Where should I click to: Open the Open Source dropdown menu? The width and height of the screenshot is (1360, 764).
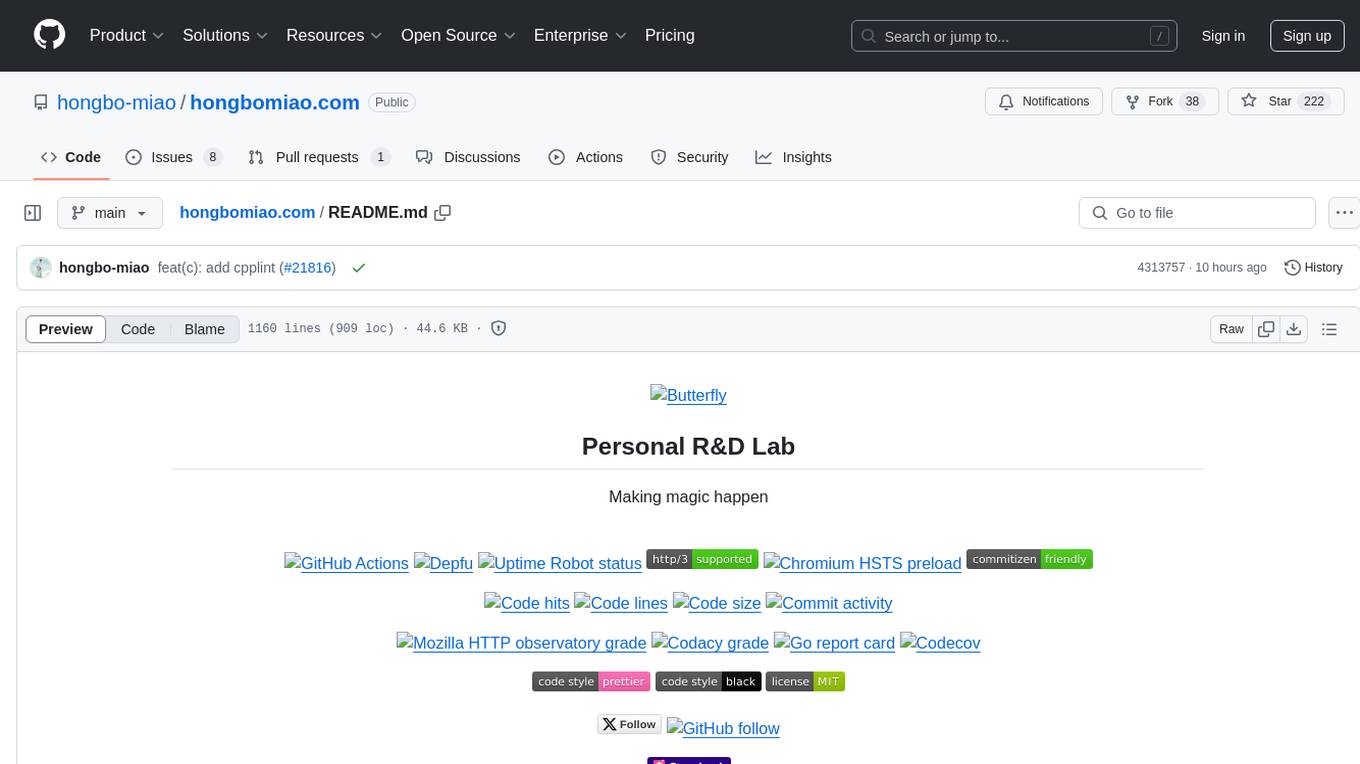tap(458, 35)
